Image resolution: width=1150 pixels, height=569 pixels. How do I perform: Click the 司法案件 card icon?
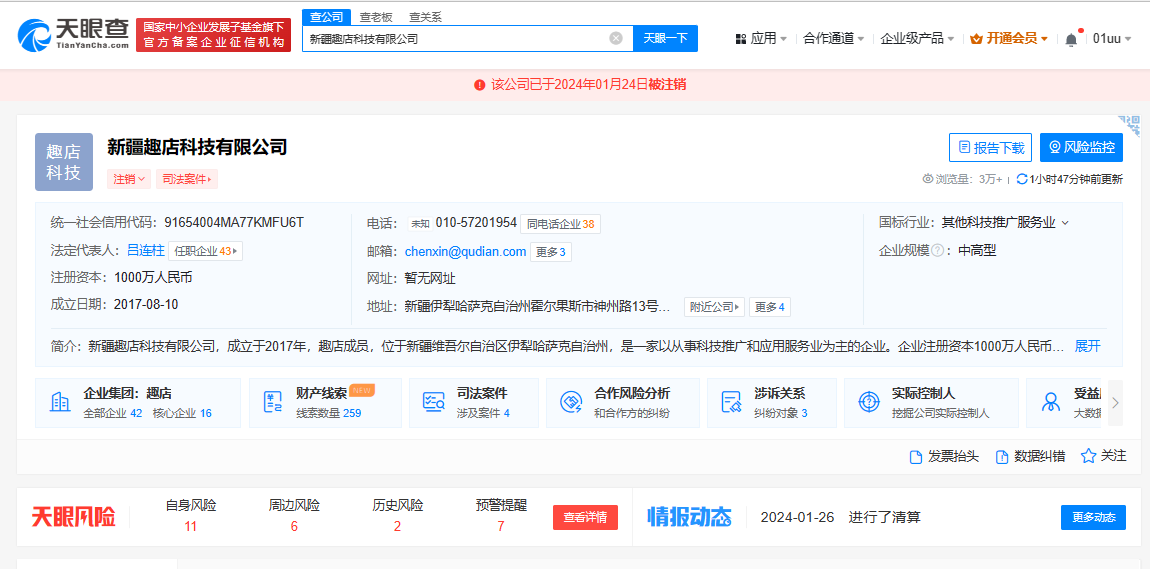[434, 402]
